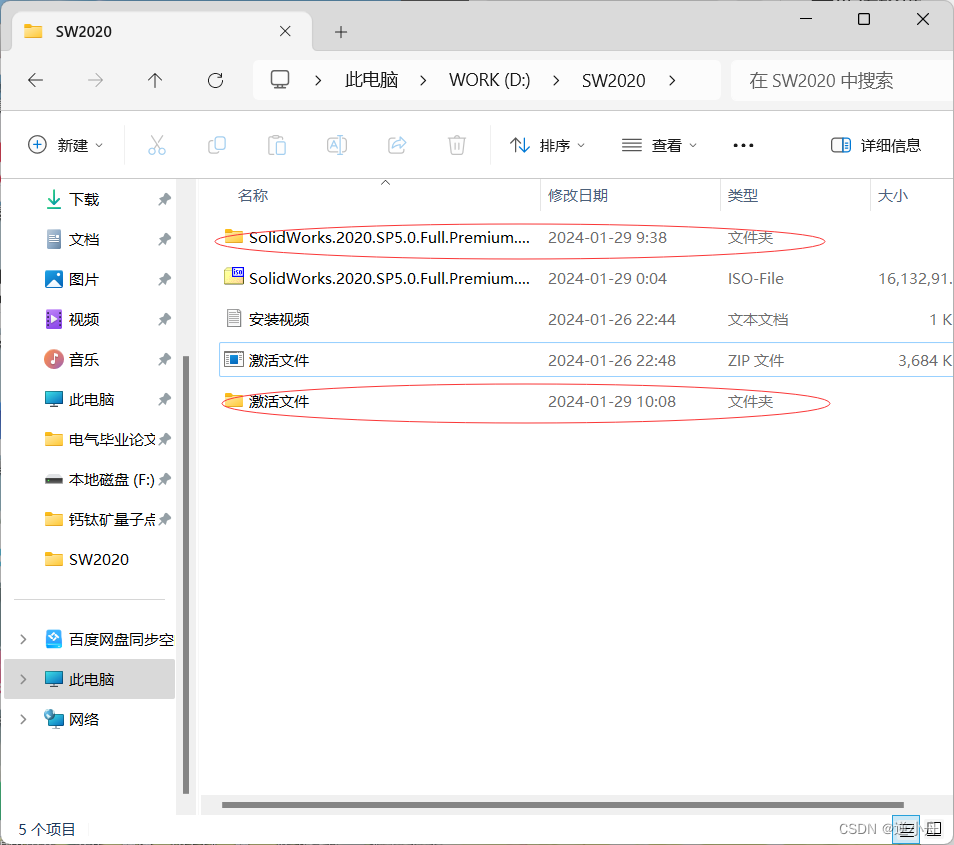
Task: Click pin icon next to 图片
Action: coord(164,280)
